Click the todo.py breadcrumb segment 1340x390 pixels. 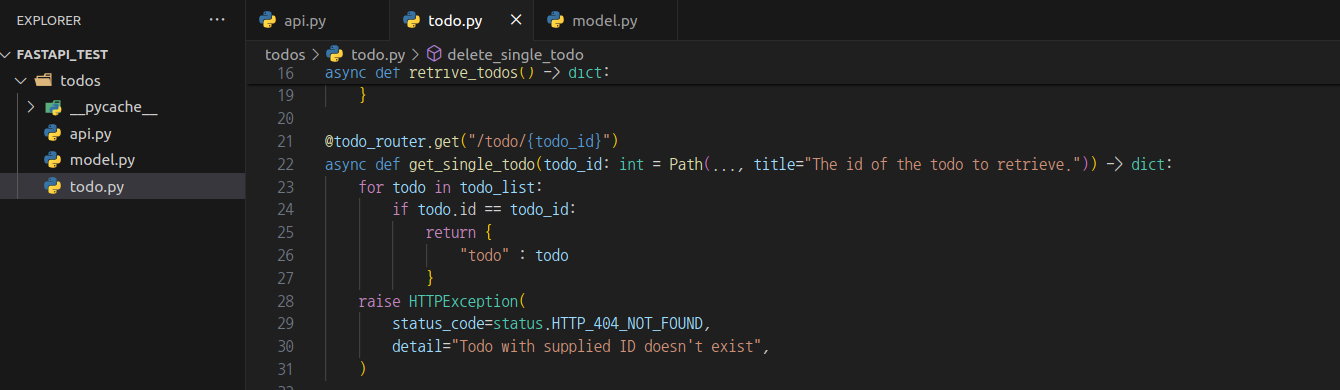(378, 54)
